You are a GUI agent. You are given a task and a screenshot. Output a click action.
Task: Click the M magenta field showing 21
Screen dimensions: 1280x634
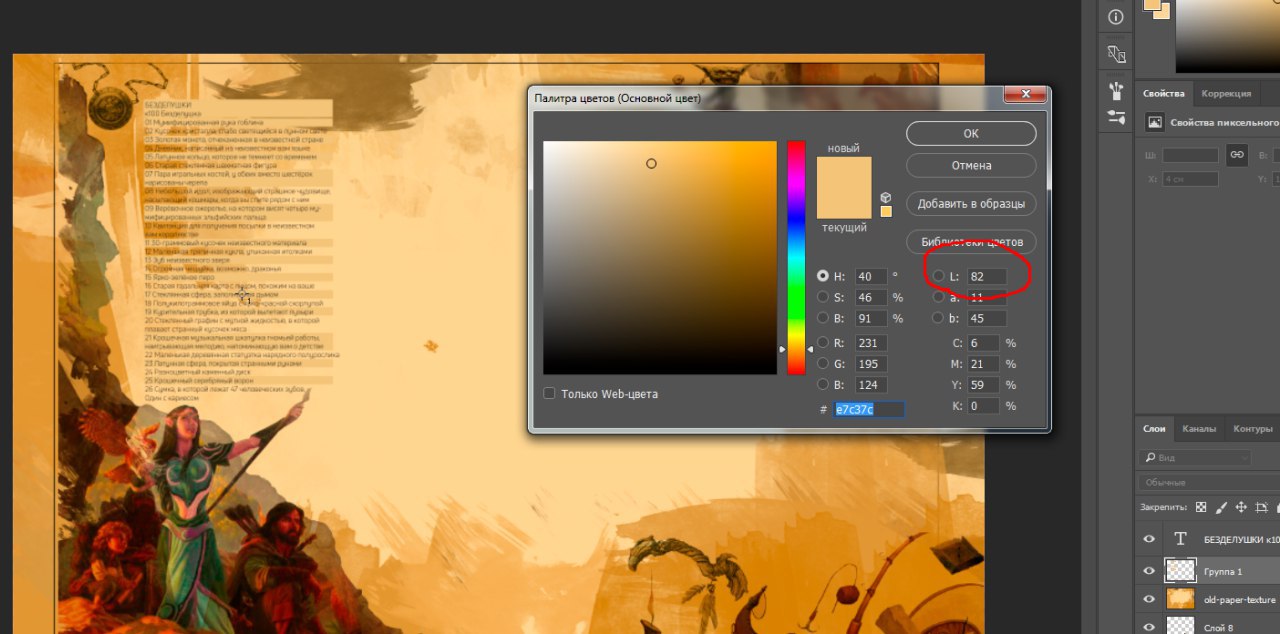click(x=984, y=364)
